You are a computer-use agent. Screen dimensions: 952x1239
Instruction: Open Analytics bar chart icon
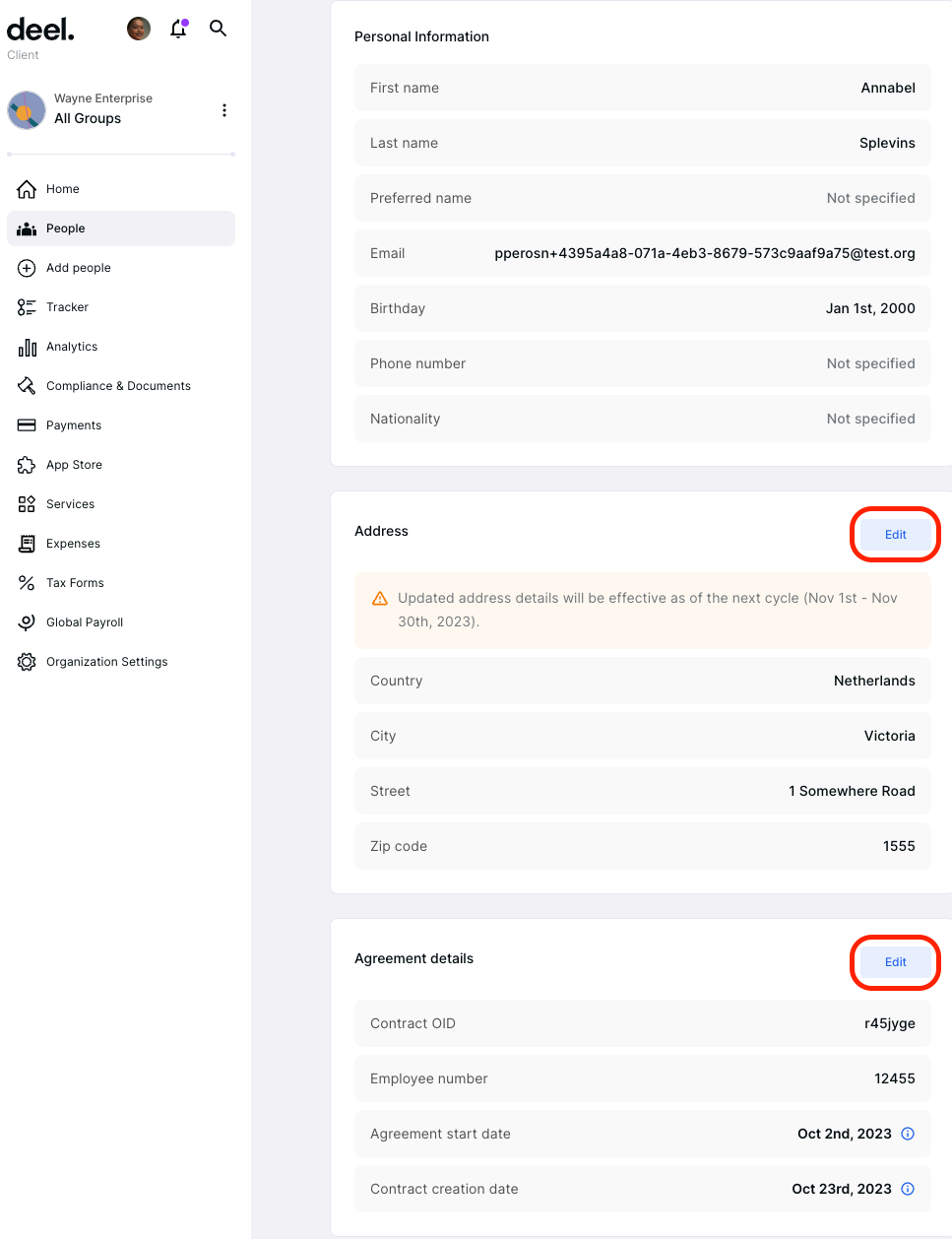[27, 347]
